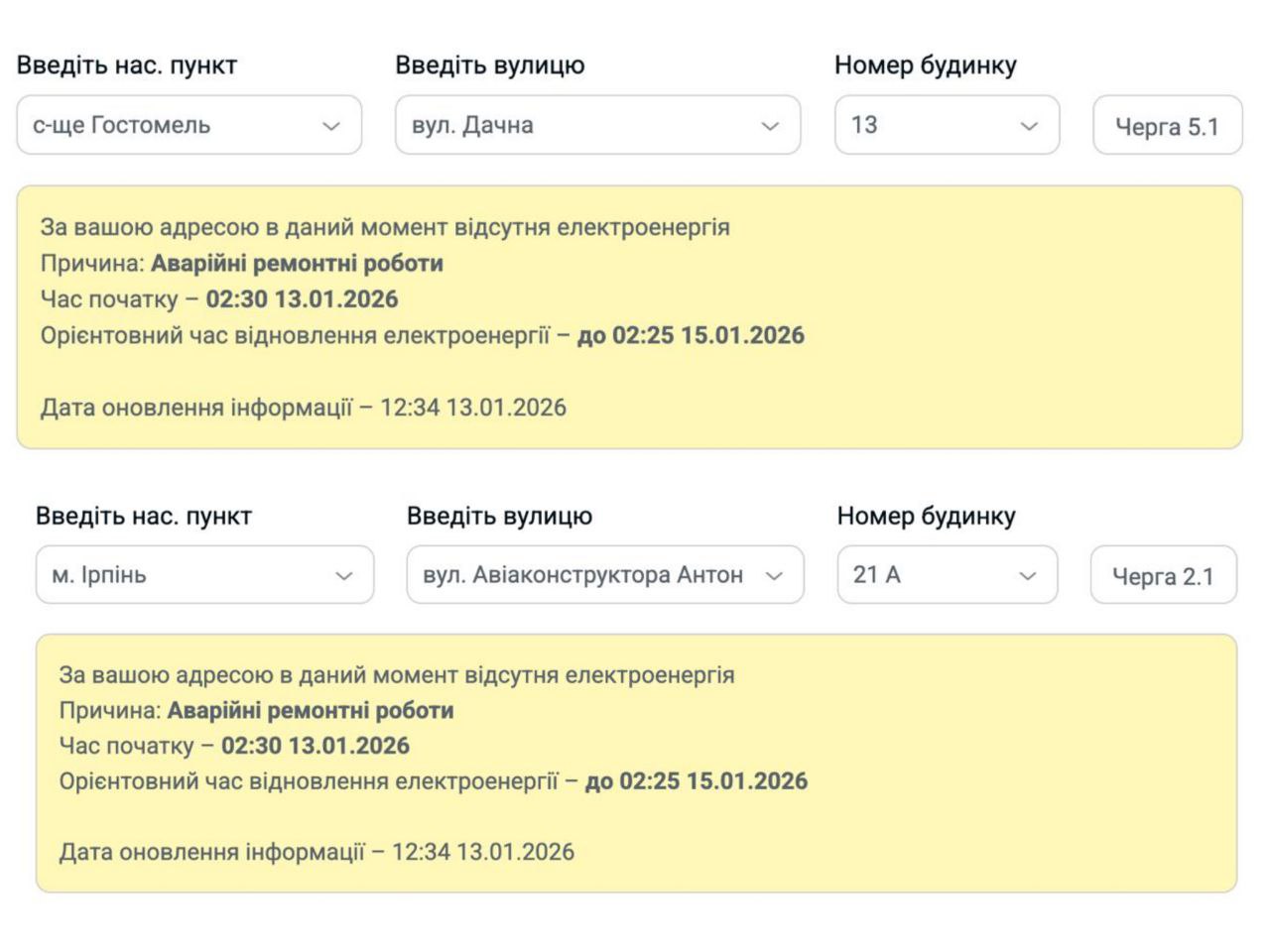This screenshot has height=952, width=1270.
Task: Click the Введіть нас. пункт label above Ірпінь
Action: [x=144, y=516]
